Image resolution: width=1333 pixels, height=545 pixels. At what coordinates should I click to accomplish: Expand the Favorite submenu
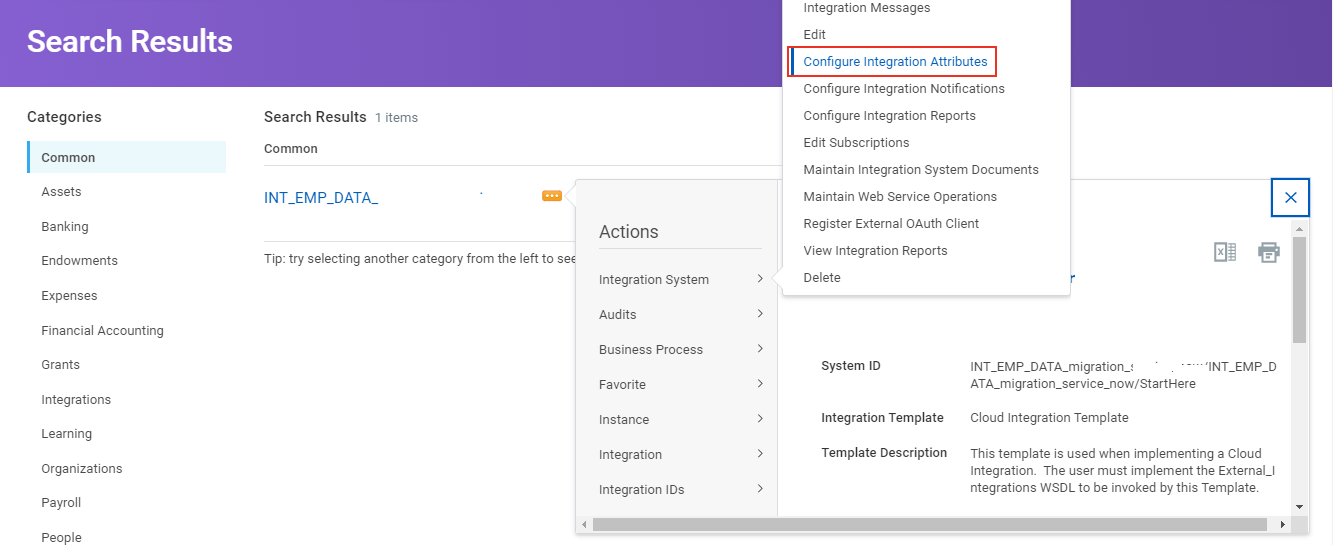point(680,385)
